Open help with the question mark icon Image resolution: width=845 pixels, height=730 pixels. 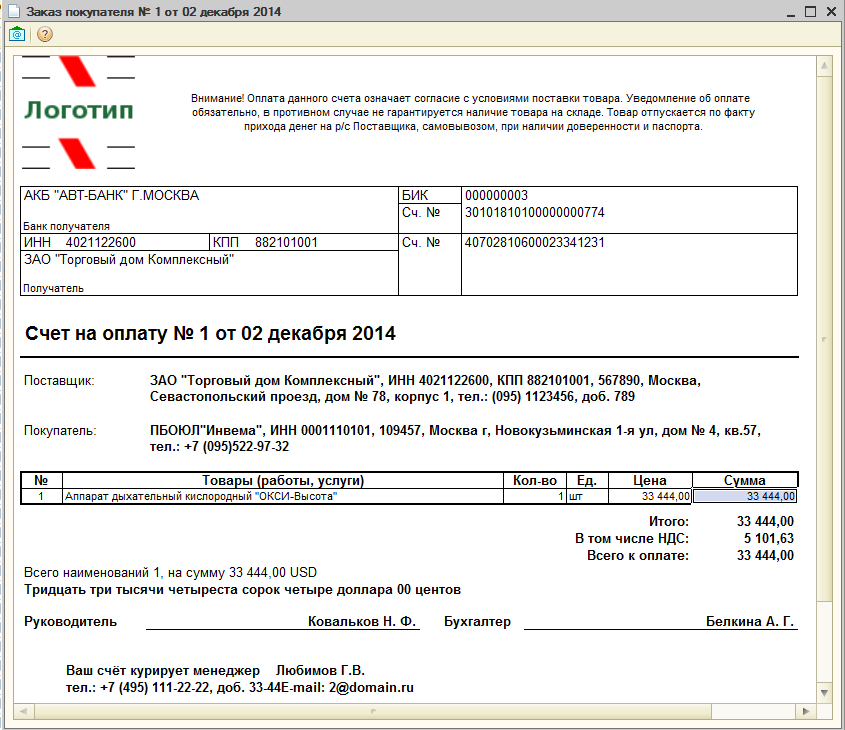point(45,34)
